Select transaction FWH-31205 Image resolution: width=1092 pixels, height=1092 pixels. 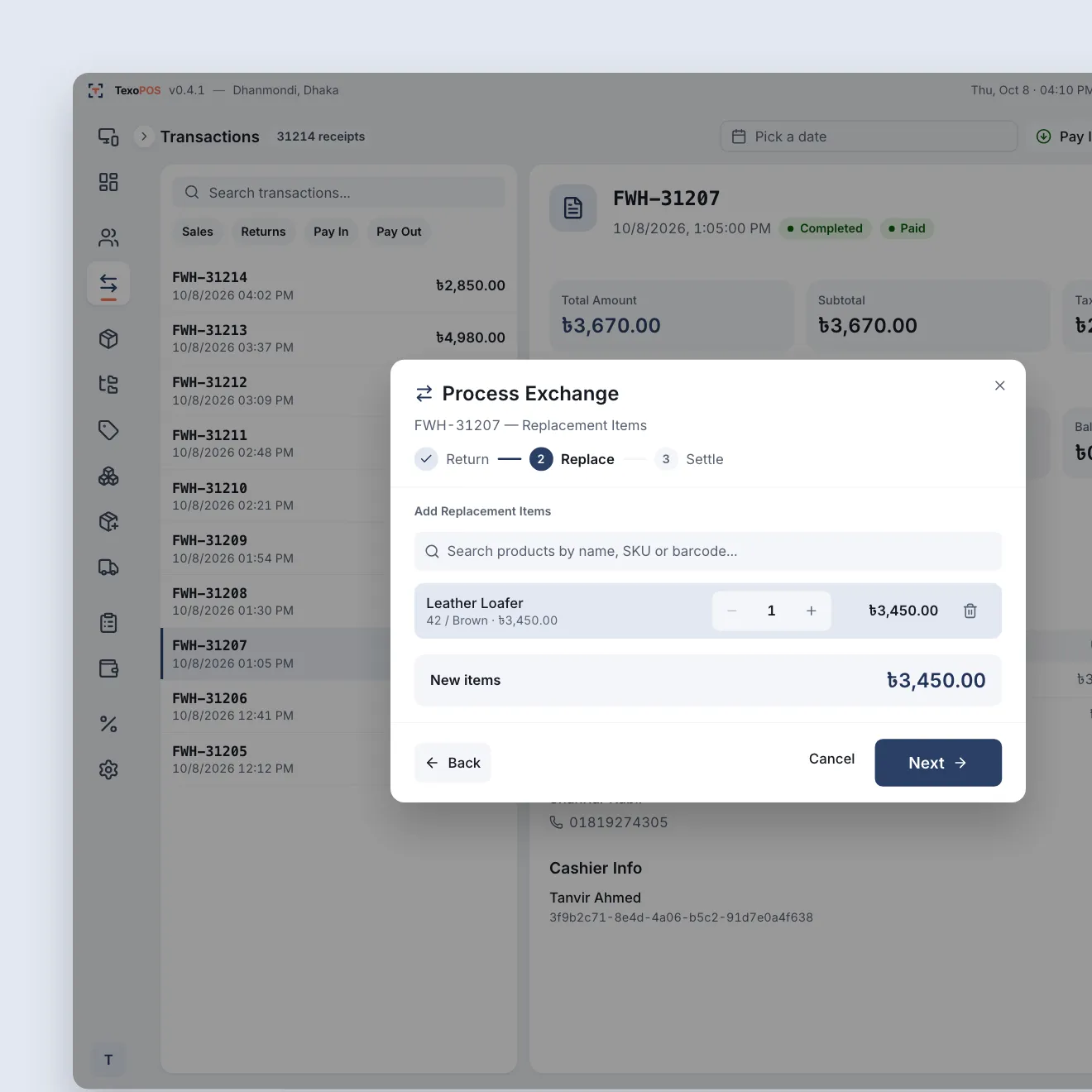click(276, 759)
